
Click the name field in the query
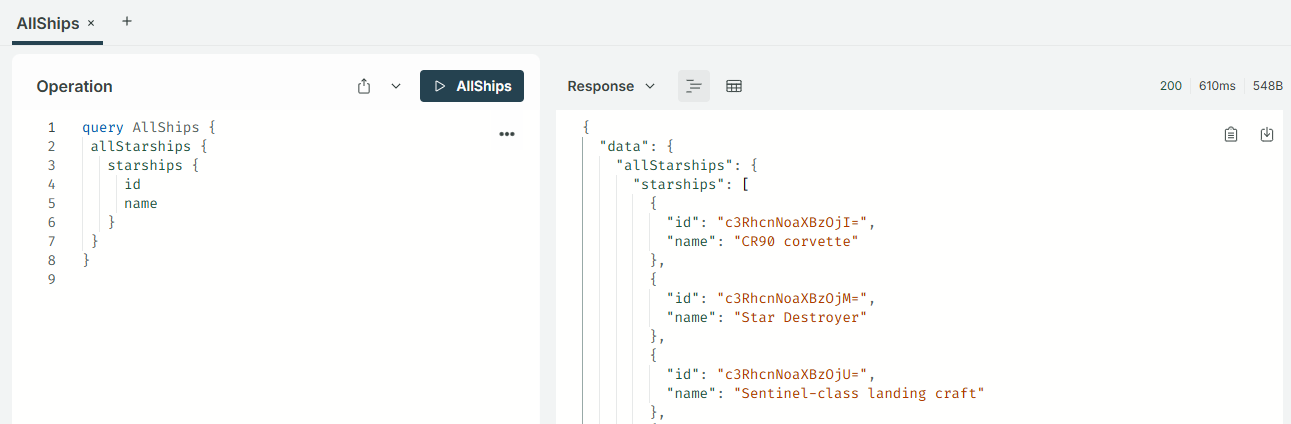point(140,204)
